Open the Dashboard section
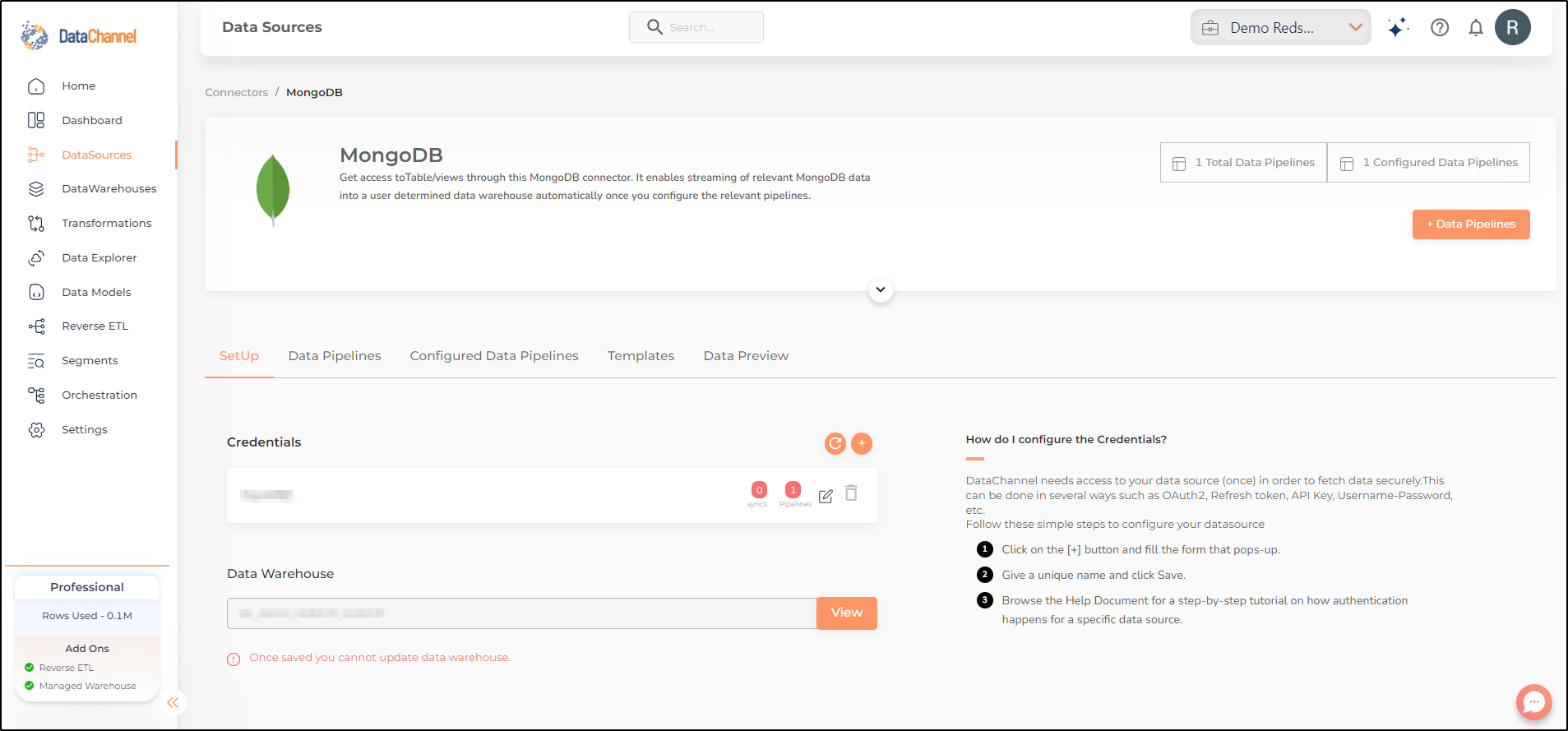Image resolution: width=1568 pixels, height=731 pixels. [92, 120]
